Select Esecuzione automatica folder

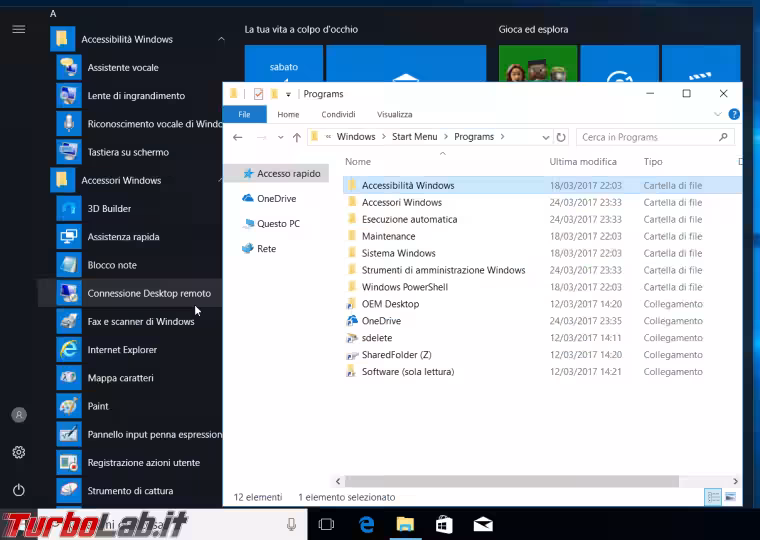coord(542,220)
